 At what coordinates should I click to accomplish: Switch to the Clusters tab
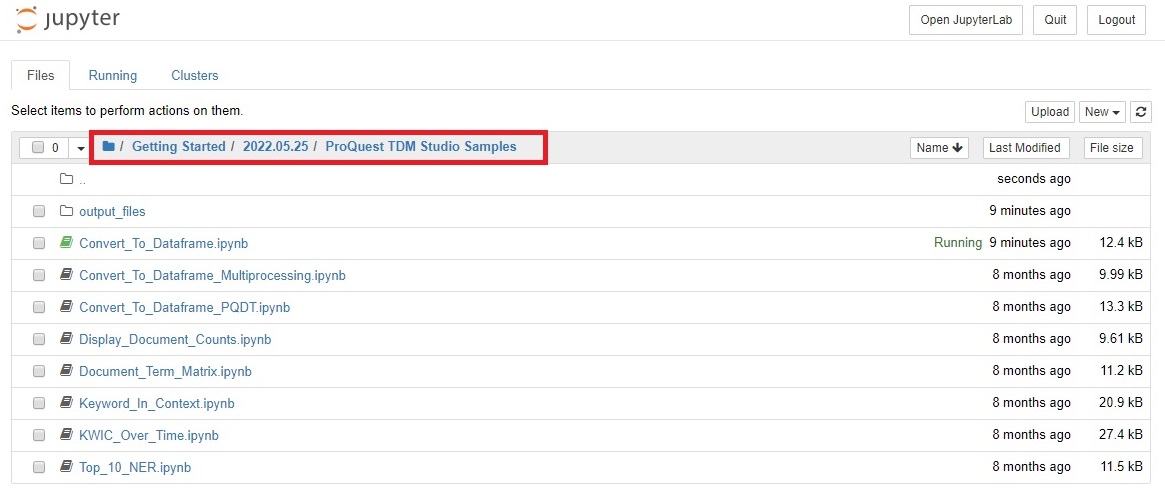195,75
